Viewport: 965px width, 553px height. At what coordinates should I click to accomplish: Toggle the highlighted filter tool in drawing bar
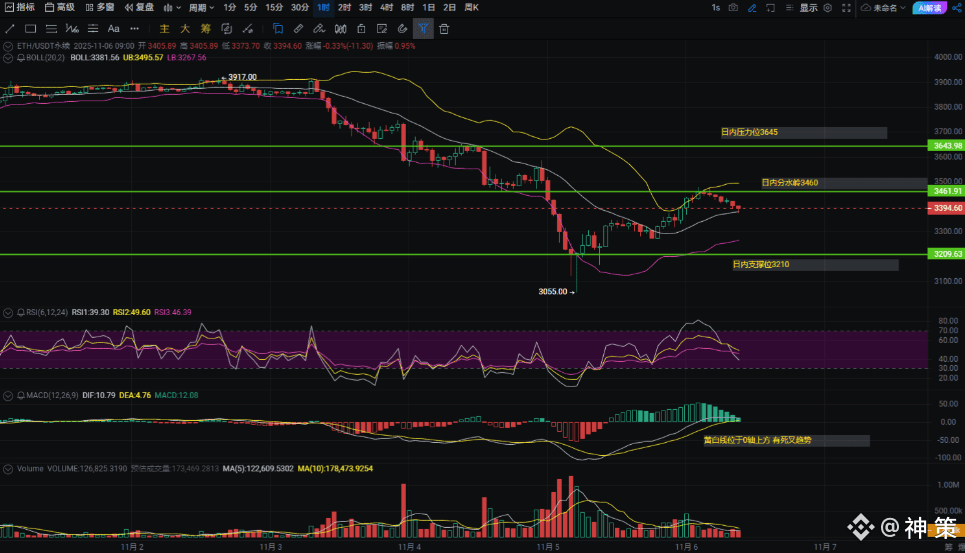click(423, 29)
